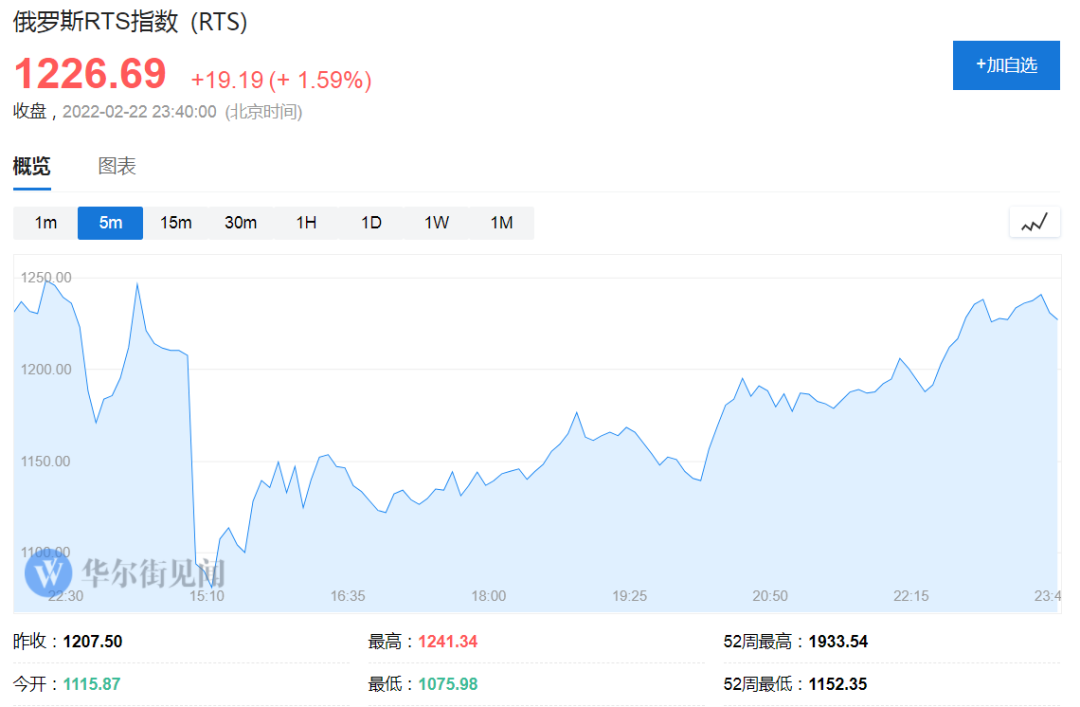Image resolution: width=1080 pixels, height=707 pixels.
Task: Switch to the 图表 chart tab
Action: click(116, 166)
